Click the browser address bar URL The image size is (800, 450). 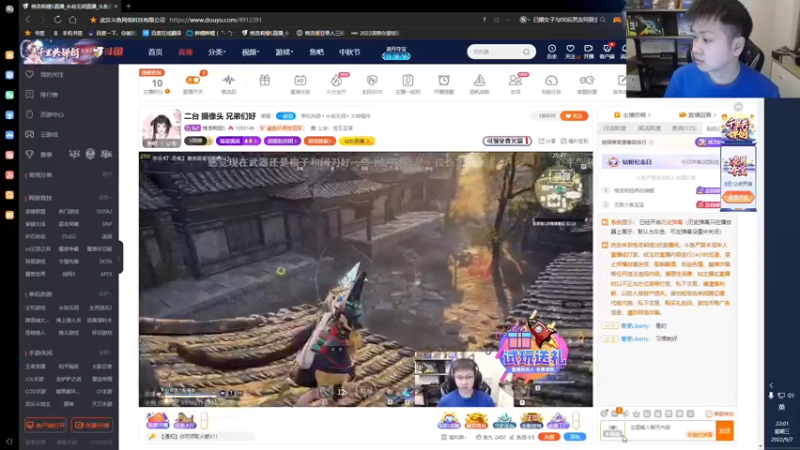tap(215, 20)
